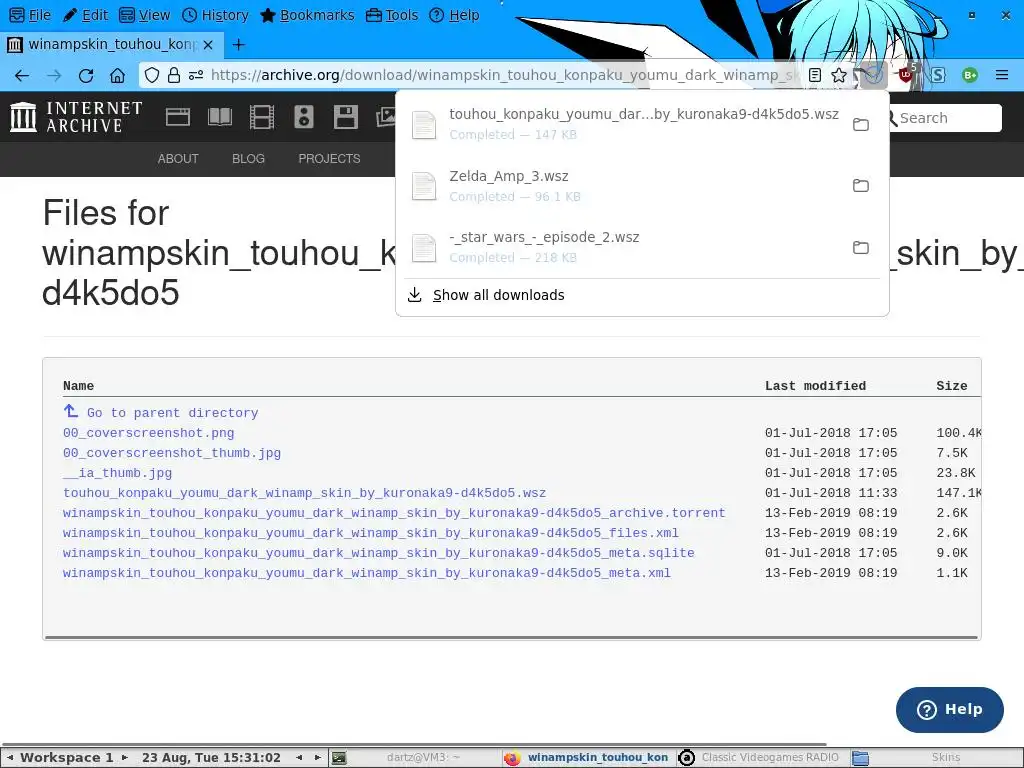Open the Web (Wayback) media icon
This screenshot has height=768, width=1024.
click(x=178, y=118)
